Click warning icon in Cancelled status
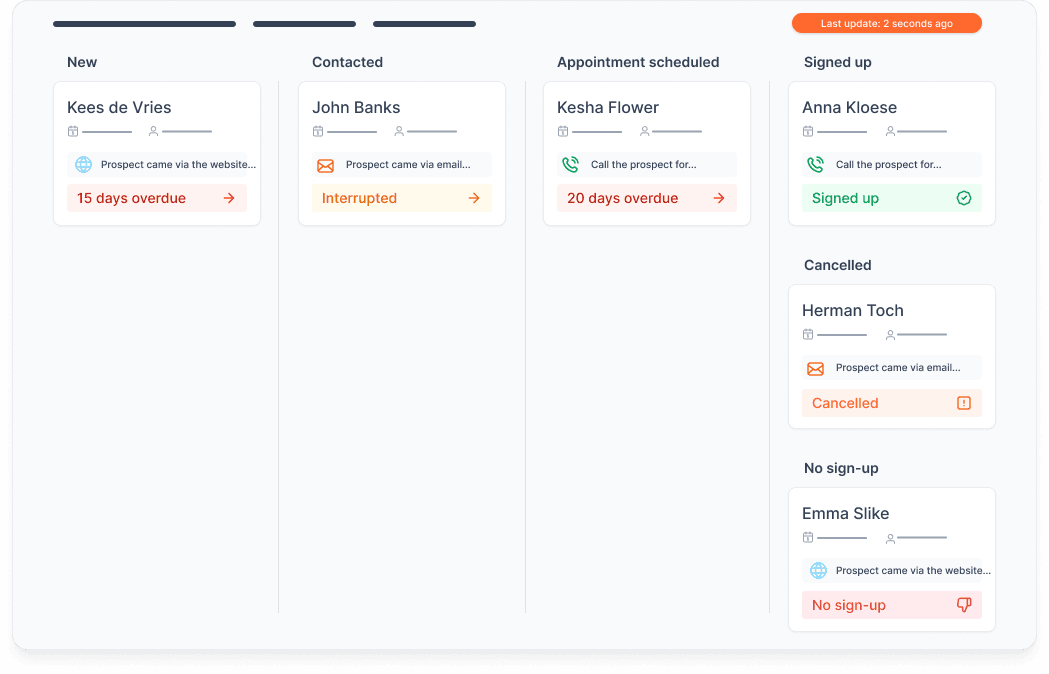Viewport: 1049px width, 674px height. [x=964, y=403]
